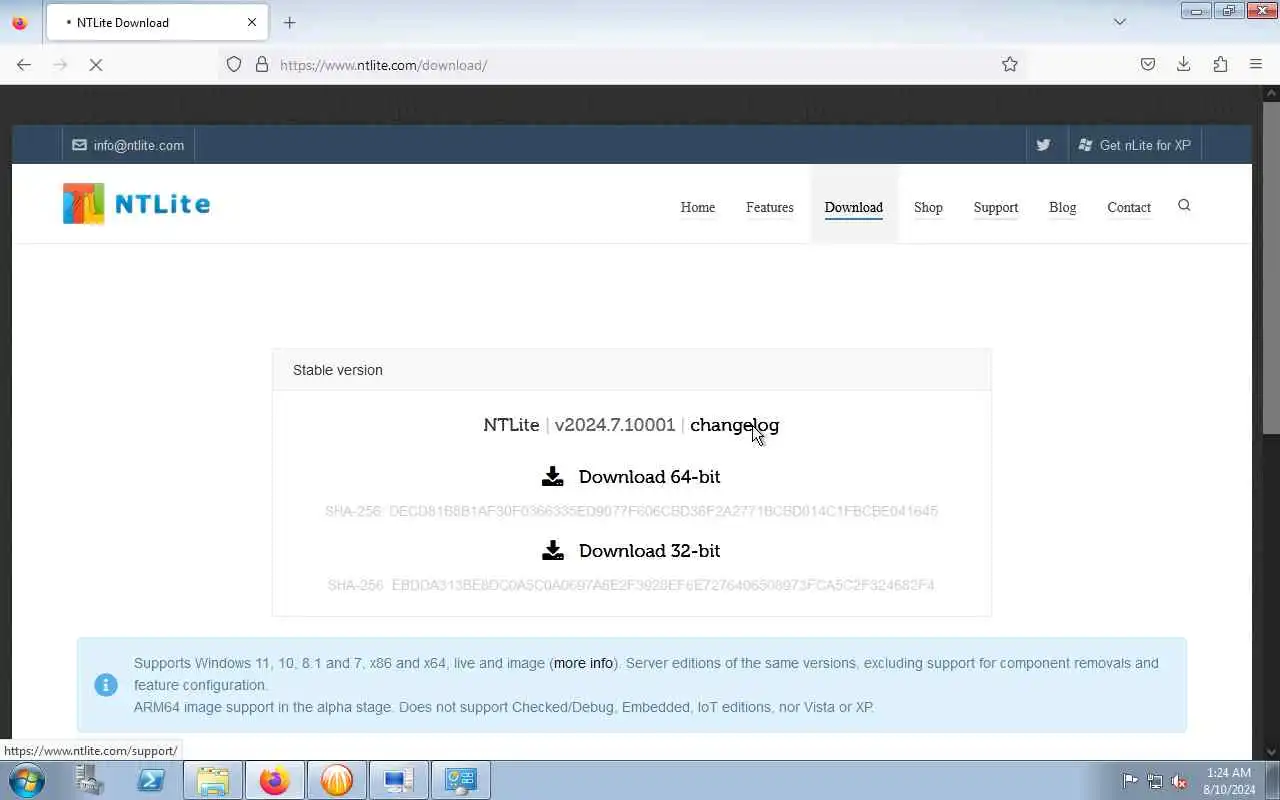This screenshot has width=1280, height=800.
Task: Click the site padlock icon
Action: point(262,65)
